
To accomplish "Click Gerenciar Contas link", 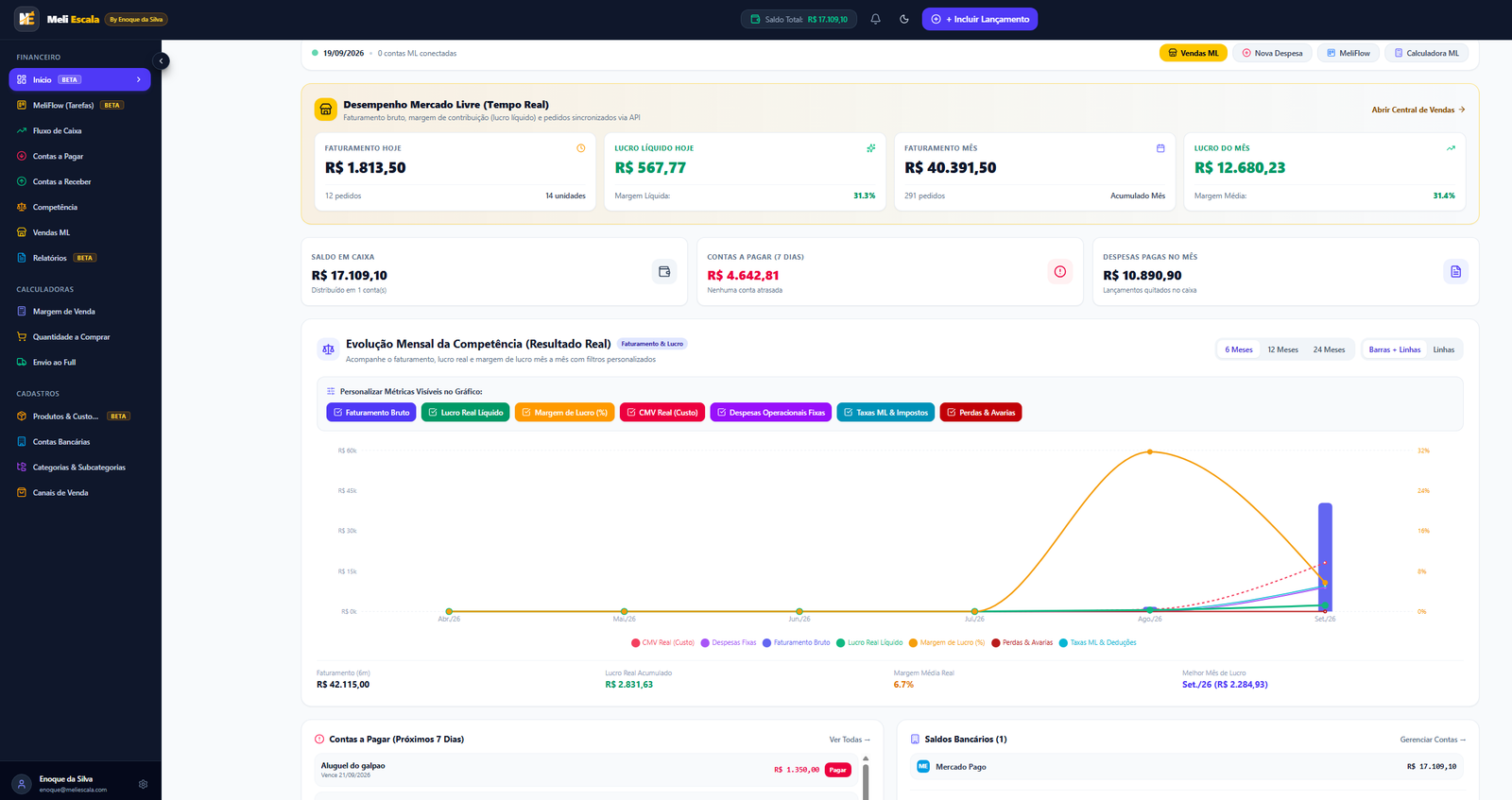I will [1433, 740].
